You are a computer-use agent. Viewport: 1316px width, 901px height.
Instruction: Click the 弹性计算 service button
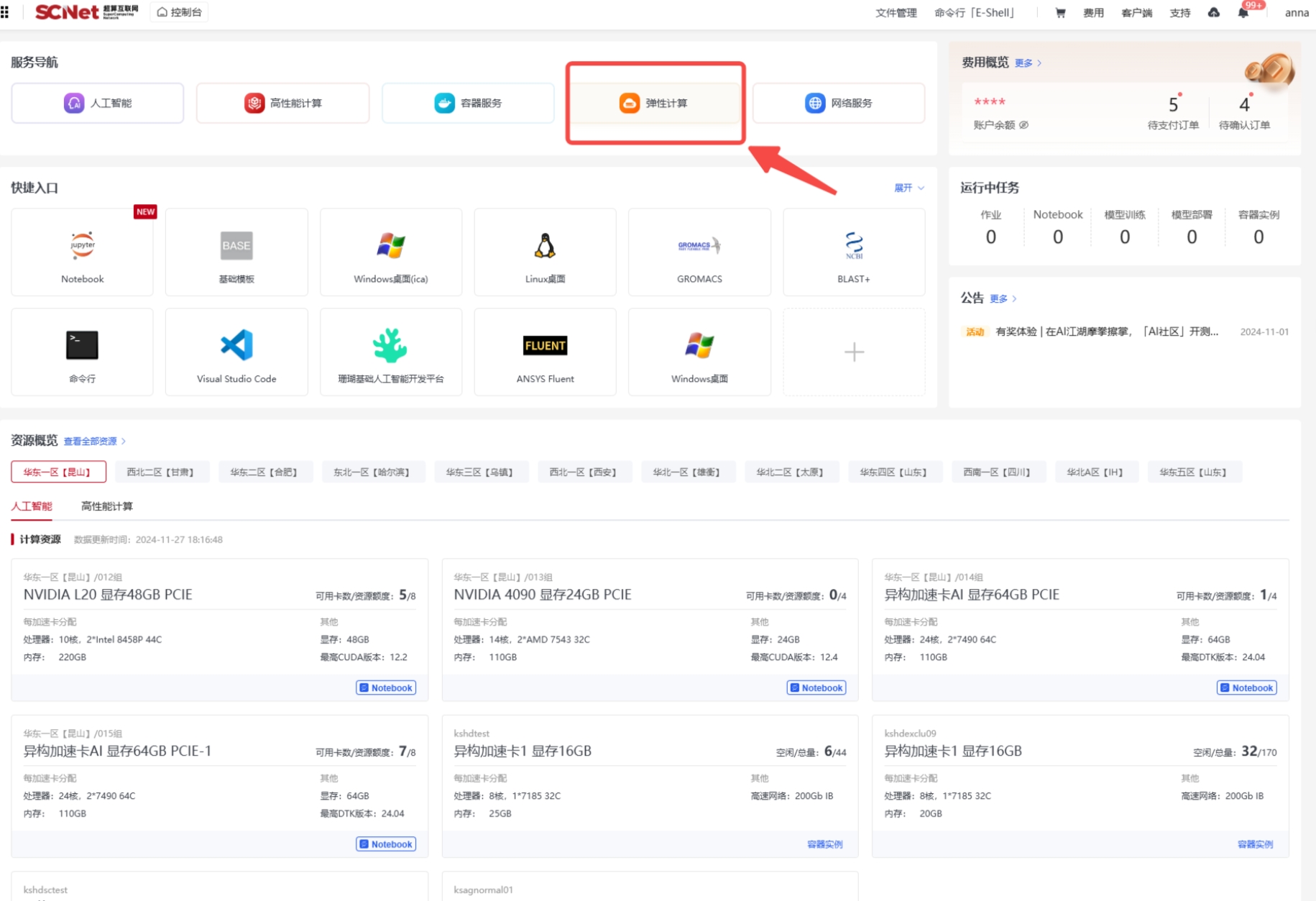[x=654, y=104]
